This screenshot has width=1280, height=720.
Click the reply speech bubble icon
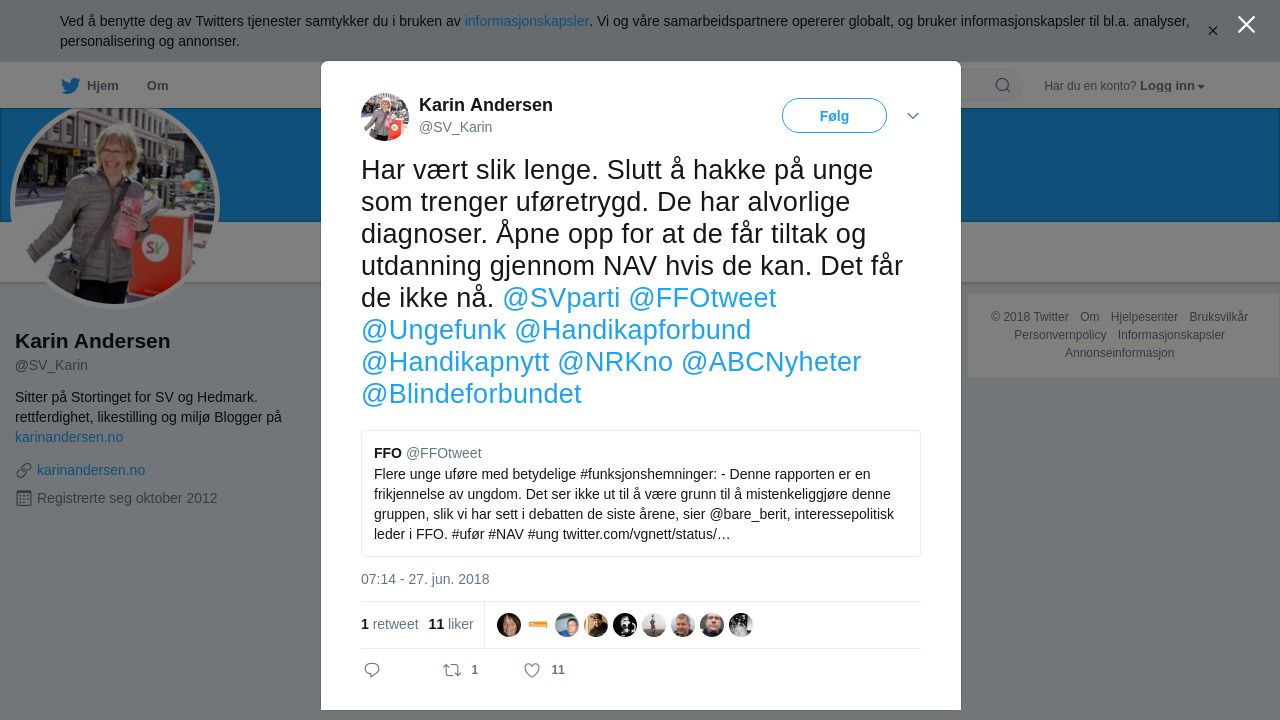point(372,670)
